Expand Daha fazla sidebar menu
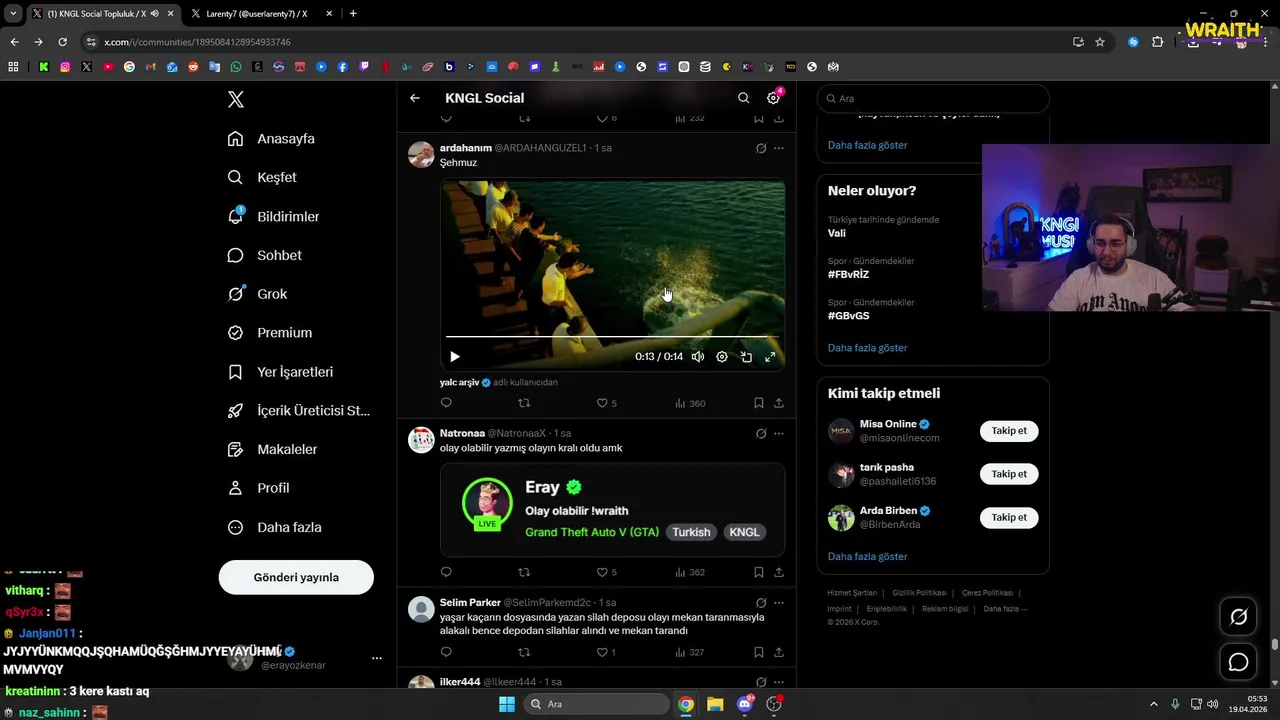Viewport: 1280px width, 720px height. [274, 527]
